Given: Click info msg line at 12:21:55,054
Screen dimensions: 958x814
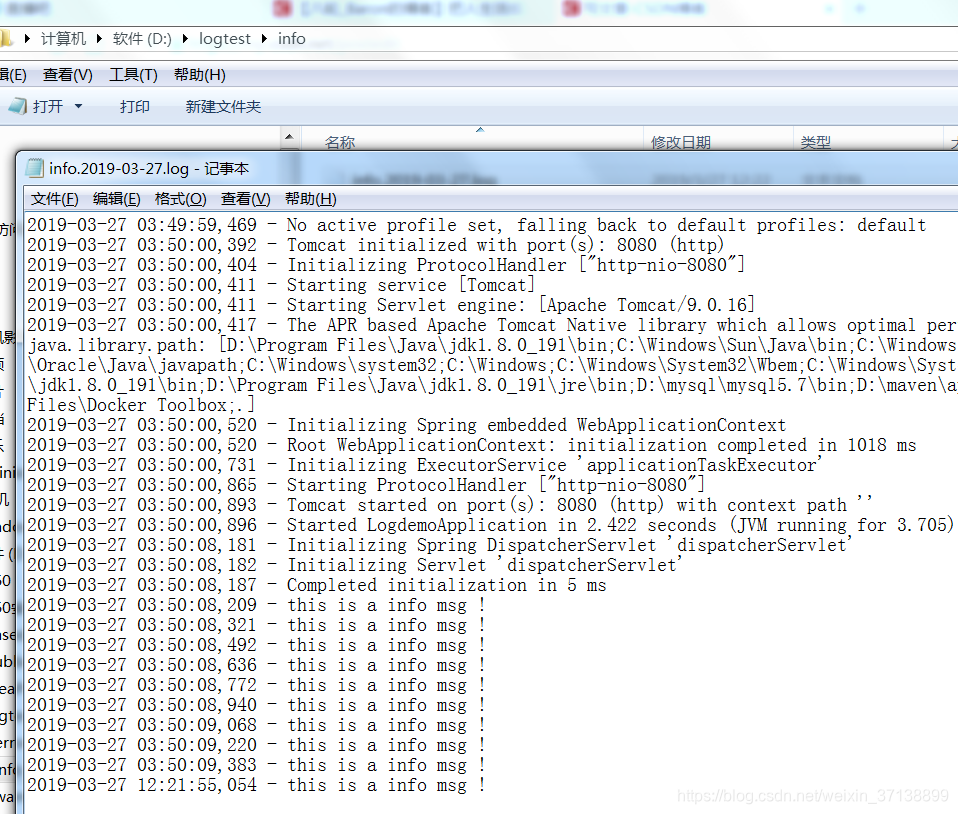Looking at the screenshot, I should (257, 785).
